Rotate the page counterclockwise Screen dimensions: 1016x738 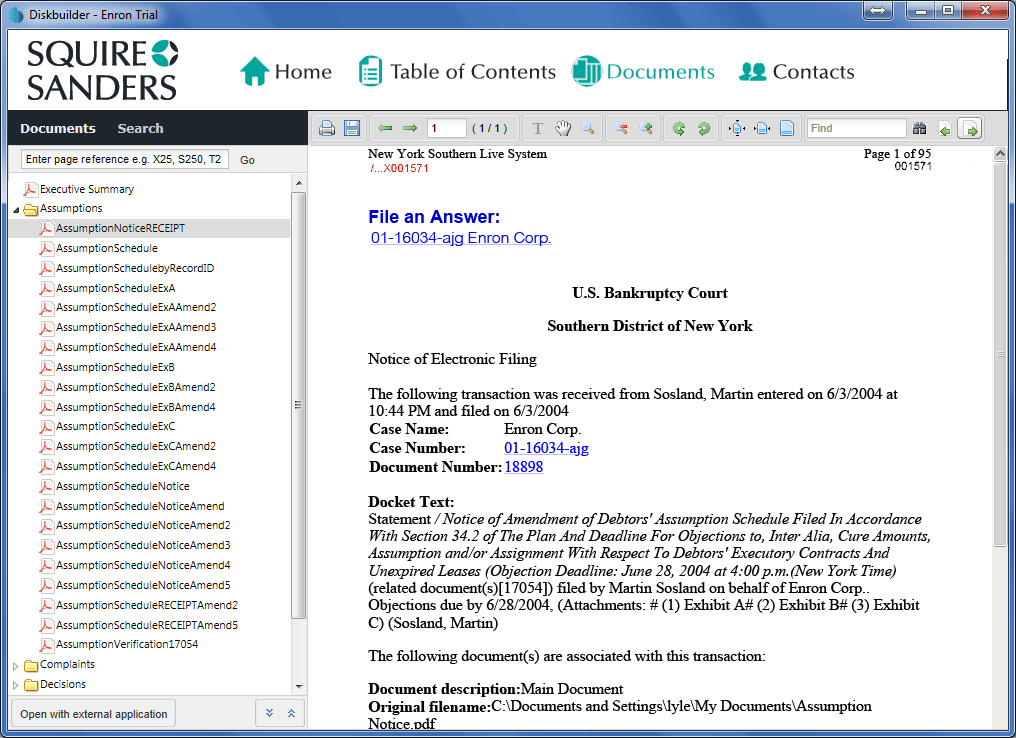pos(678,128)
